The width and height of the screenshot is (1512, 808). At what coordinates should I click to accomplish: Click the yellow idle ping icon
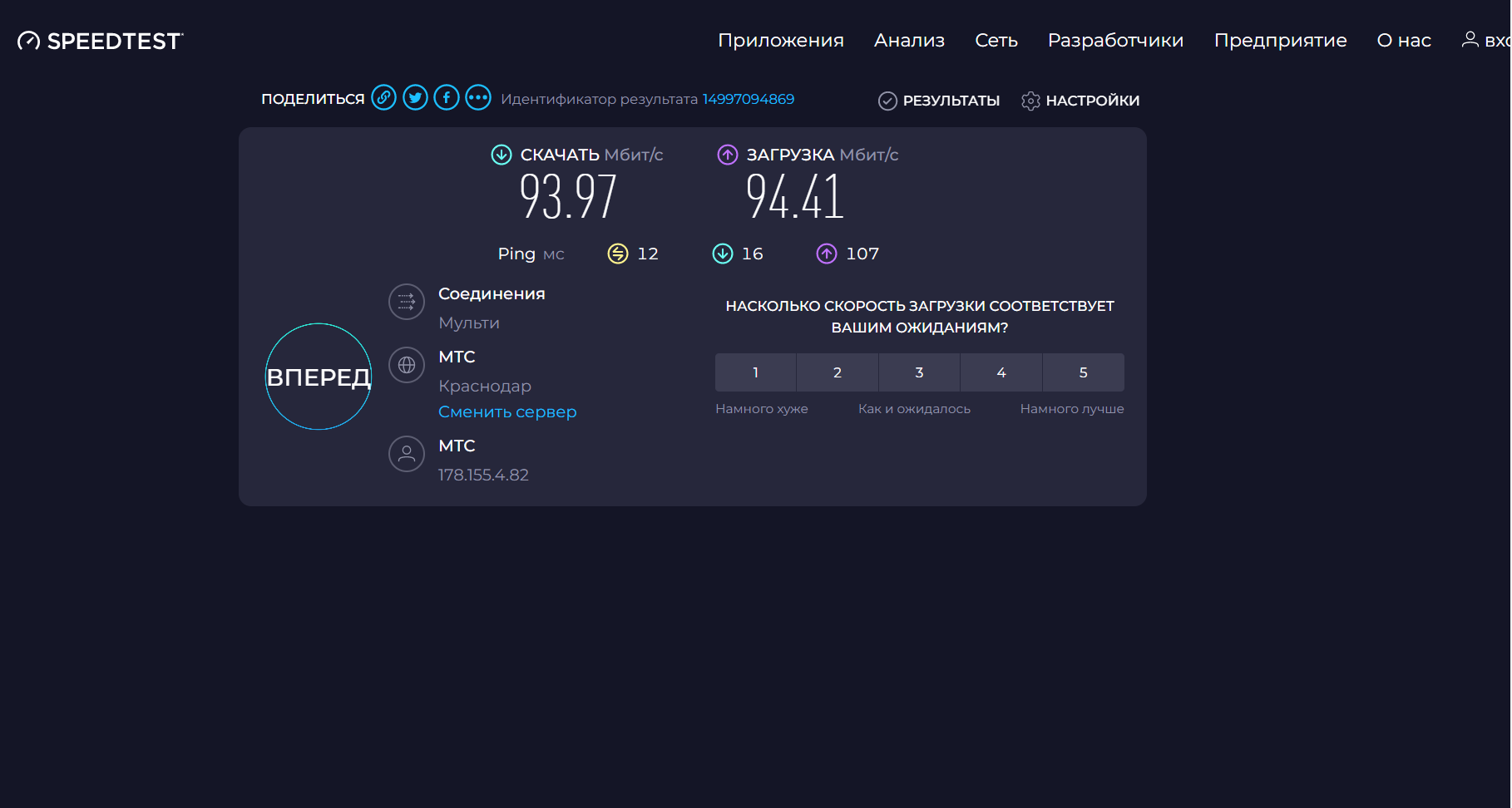tap(618, 254)
